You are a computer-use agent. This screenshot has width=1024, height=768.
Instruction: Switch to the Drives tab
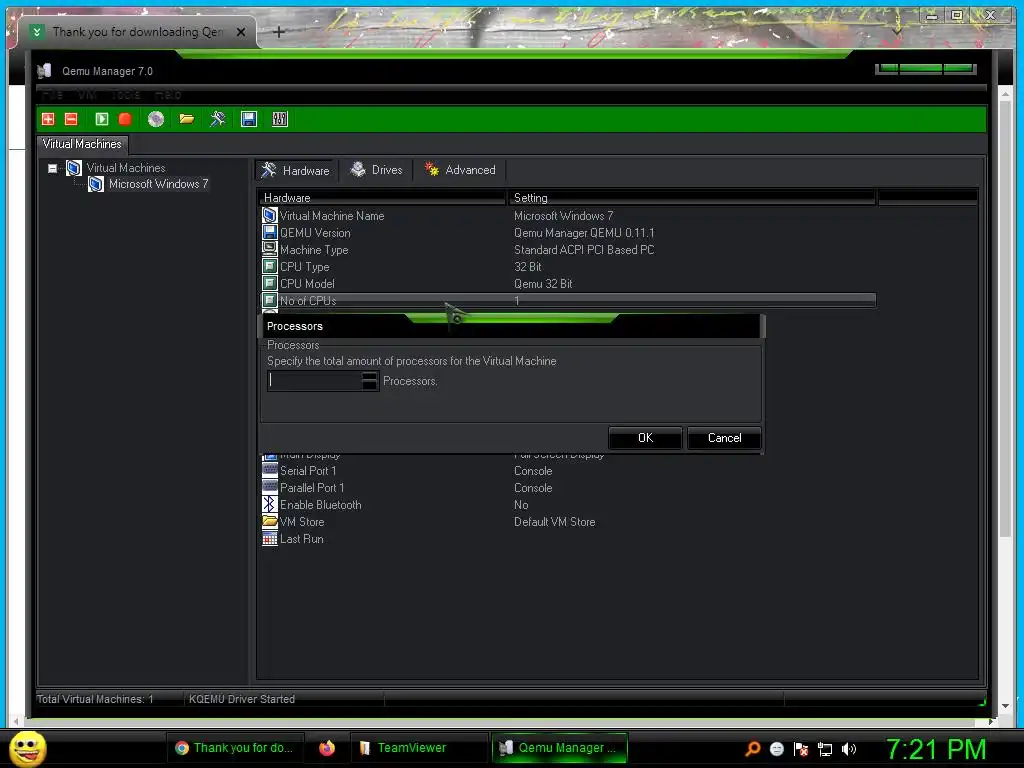[x=377, y=170]
